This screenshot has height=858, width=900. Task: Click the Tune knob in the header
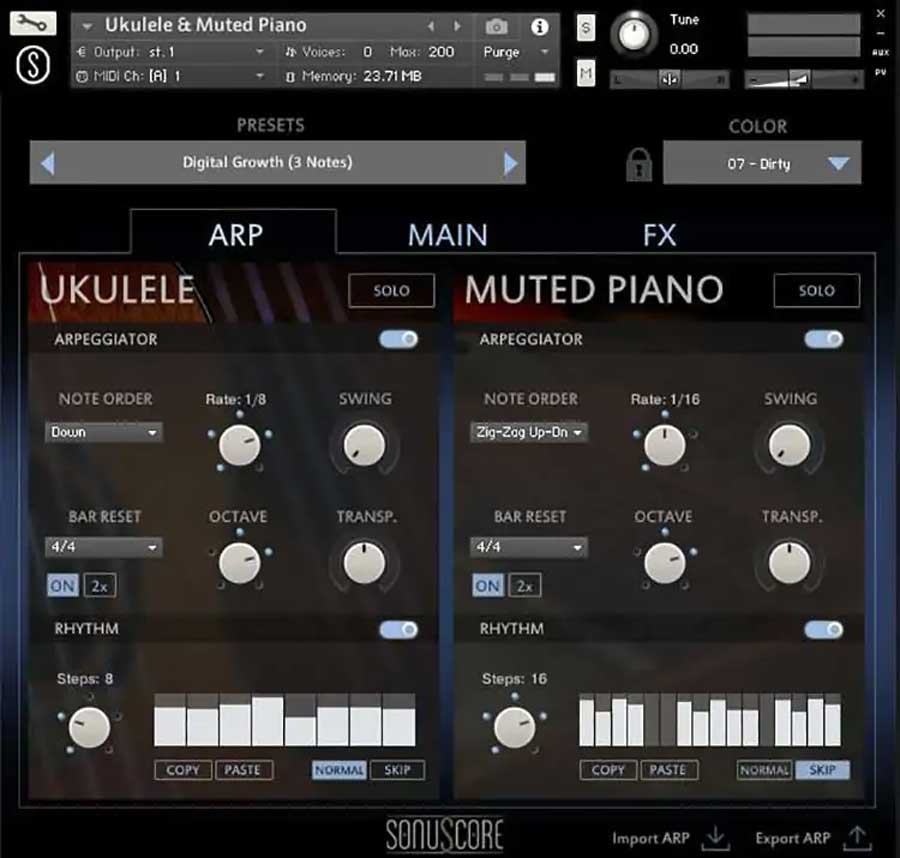(x=634, y=35)
